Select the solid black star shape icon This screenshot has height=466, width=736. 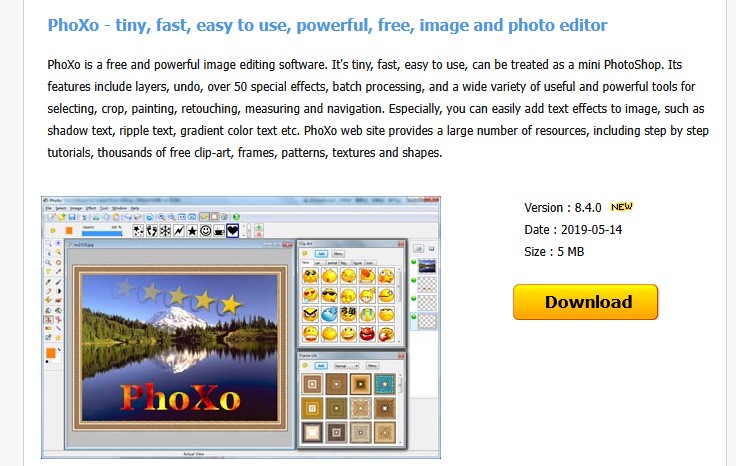point(192,230)
